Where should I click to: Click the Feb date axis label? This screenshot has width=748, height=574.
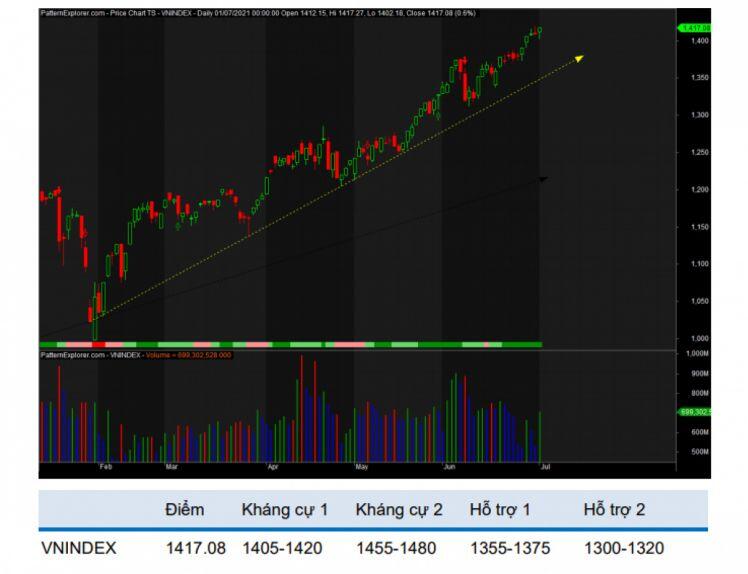105,467
